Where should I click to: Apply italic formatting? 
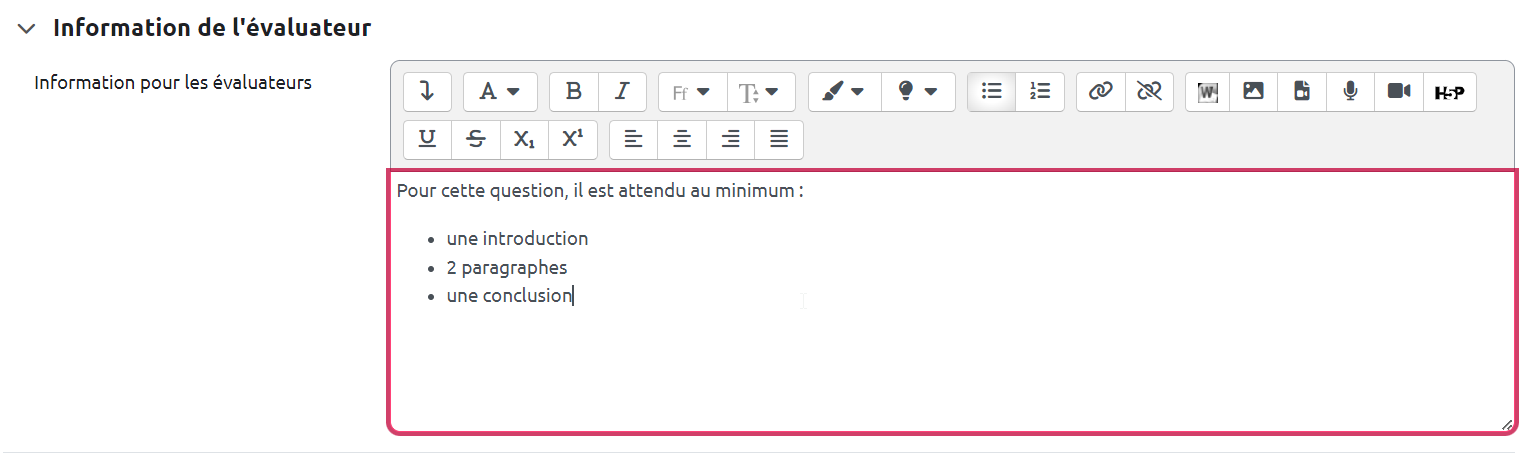pos(622,92)
